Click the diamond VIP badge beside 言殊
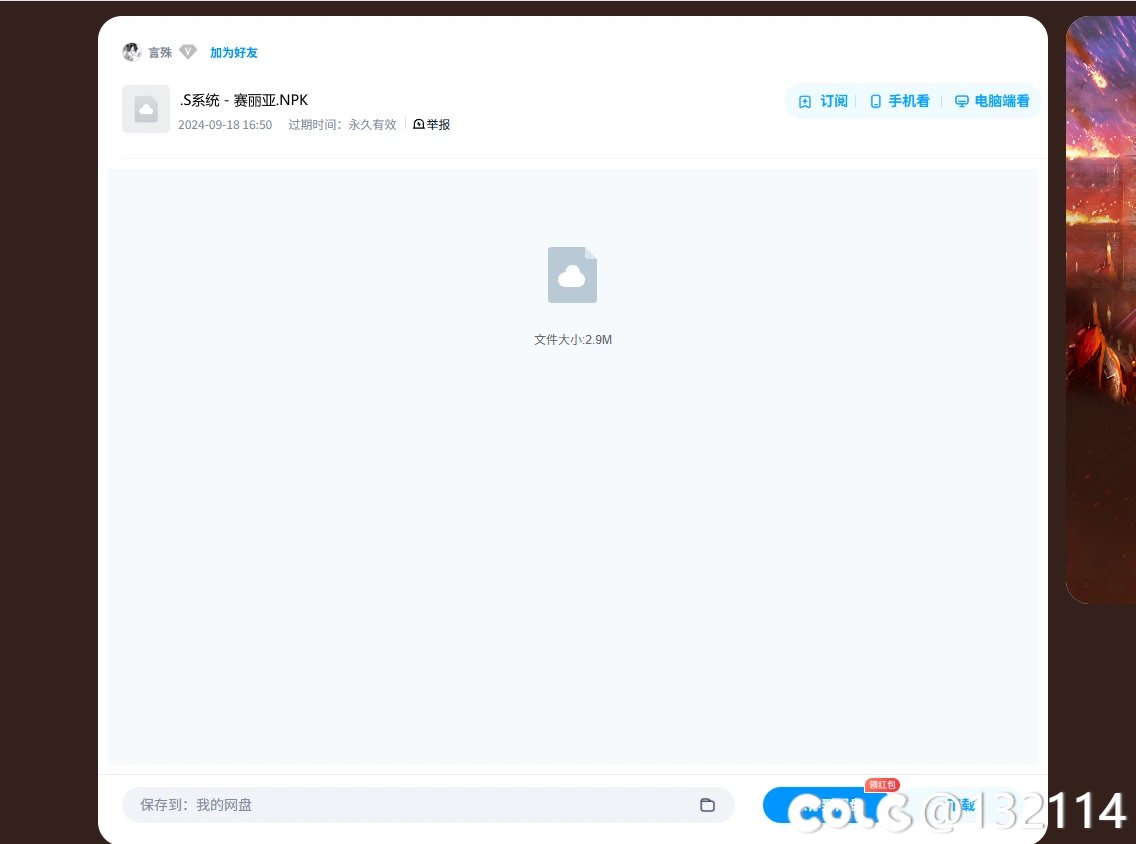The image size is (1136, 844). coord(188,52)
